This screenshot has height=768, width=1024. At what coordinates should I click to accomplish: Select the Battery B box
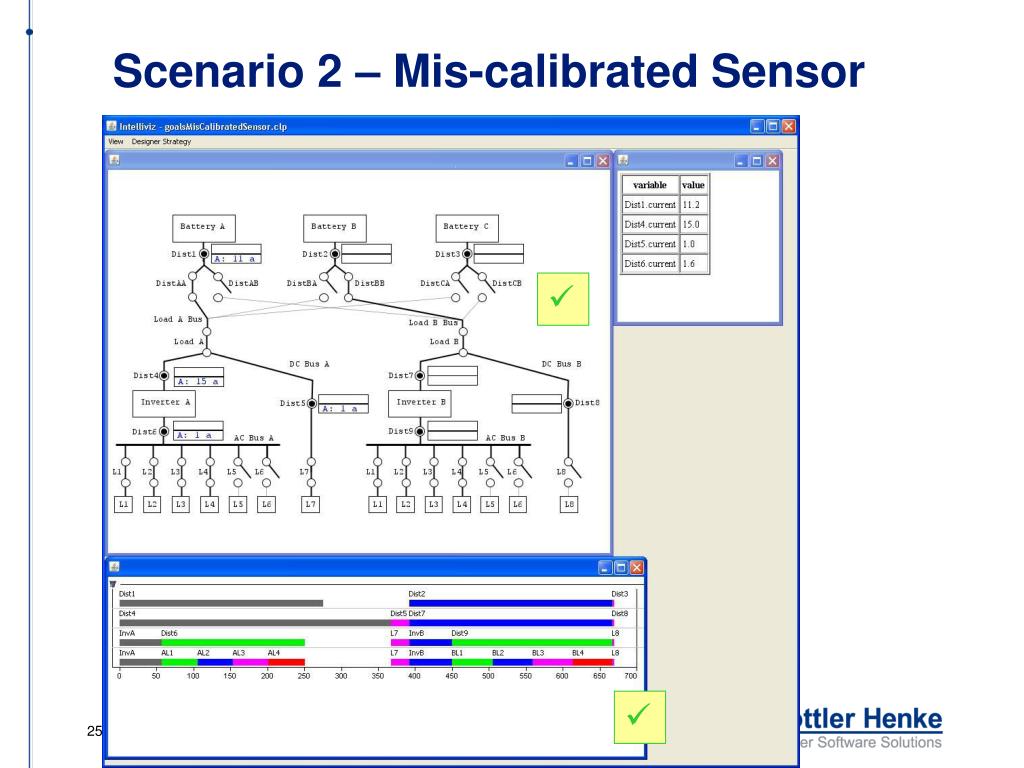point(334,228)
